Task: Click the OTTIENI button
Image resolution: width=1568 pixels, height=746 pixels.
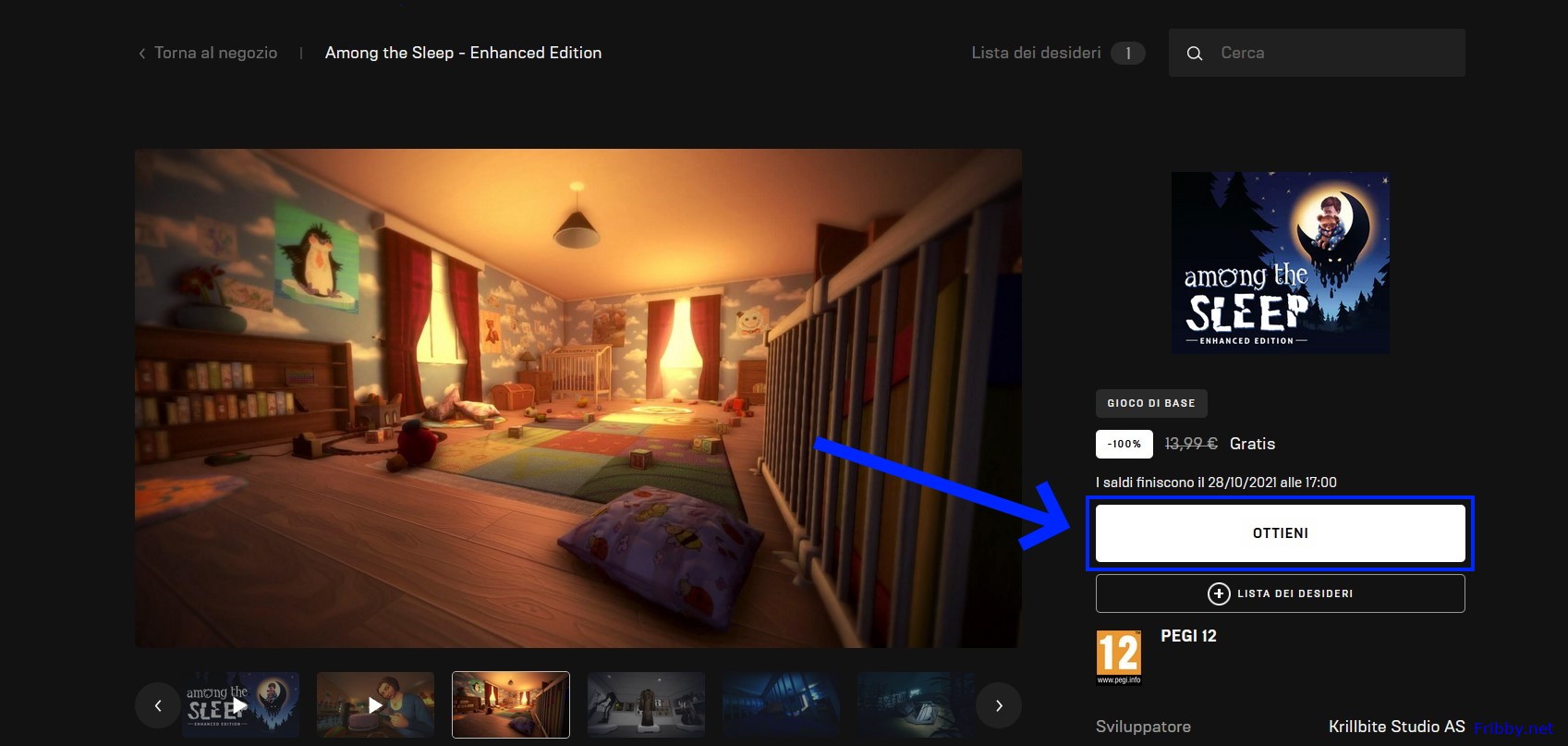Action: (x=1281, y=533)
